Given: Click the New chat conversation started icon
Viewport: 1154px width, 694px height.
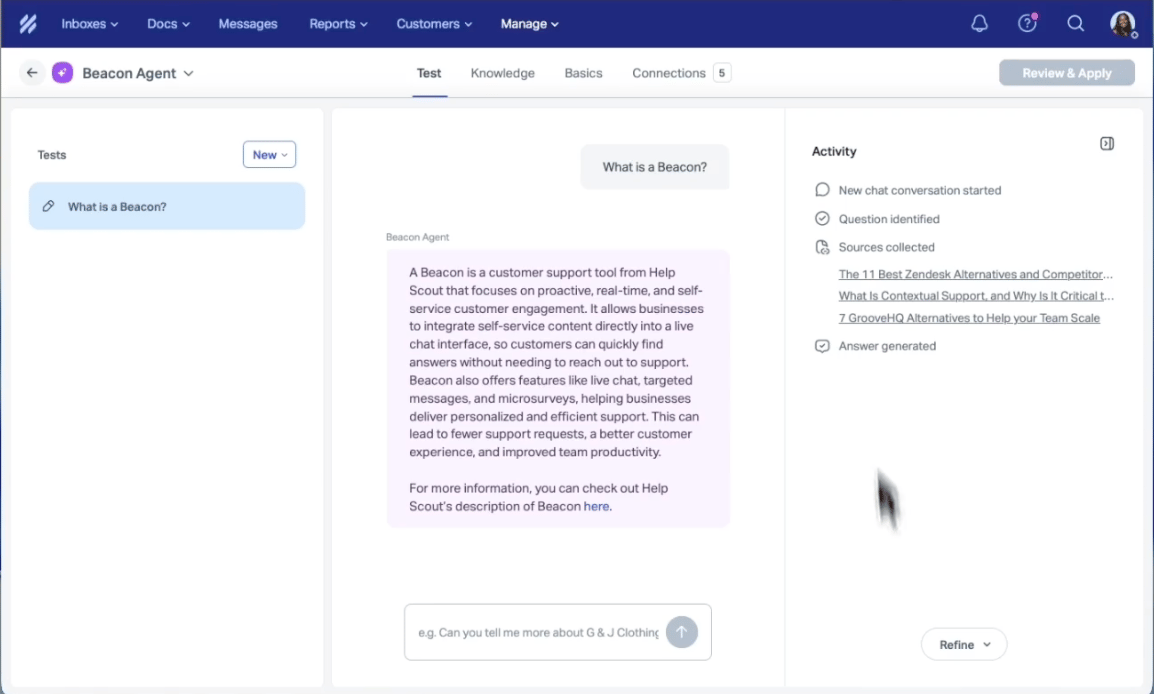Looking at the screenshot, I should pyautogui.click(x=822, y=190).
